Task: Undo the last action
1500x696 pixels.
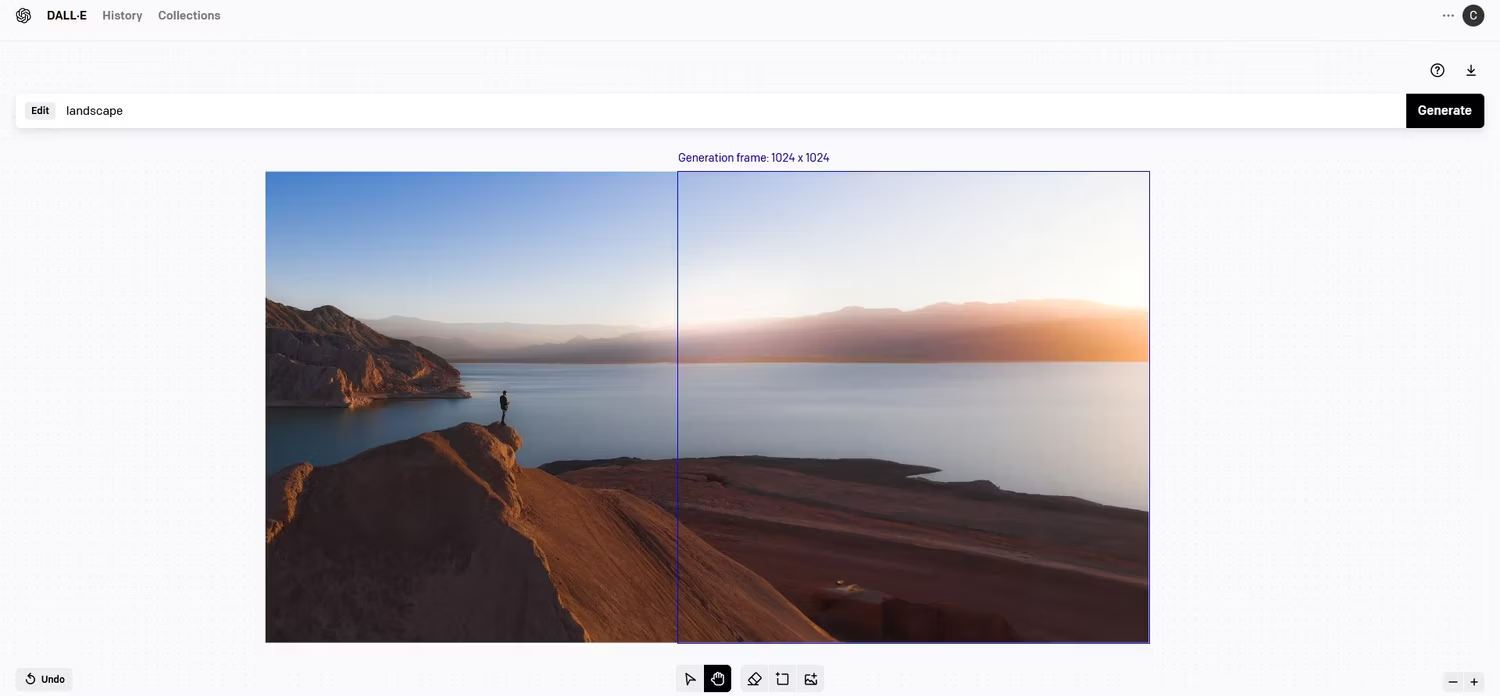Action: [44, 678]
